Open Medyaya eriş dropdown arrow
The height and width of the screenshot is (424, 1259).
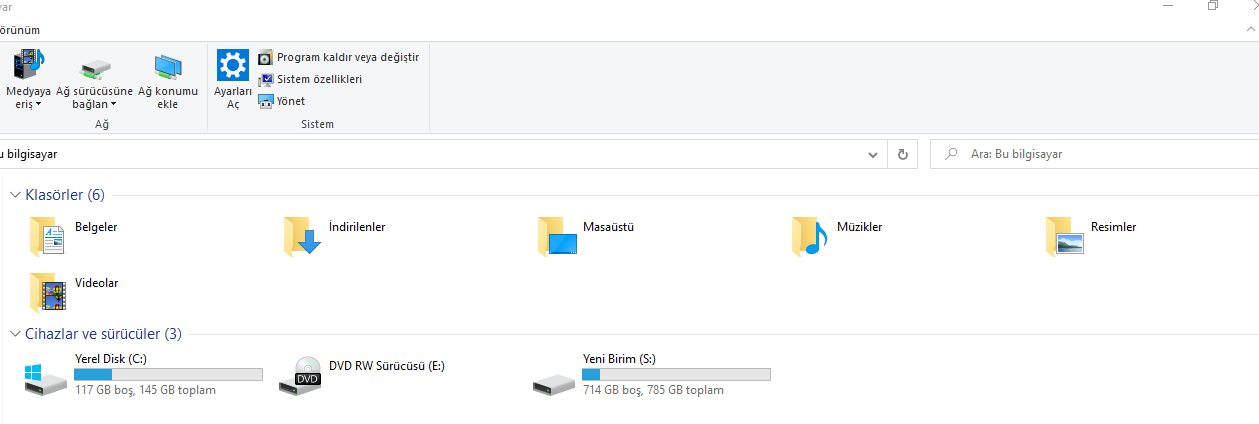(x=38, y=104)
